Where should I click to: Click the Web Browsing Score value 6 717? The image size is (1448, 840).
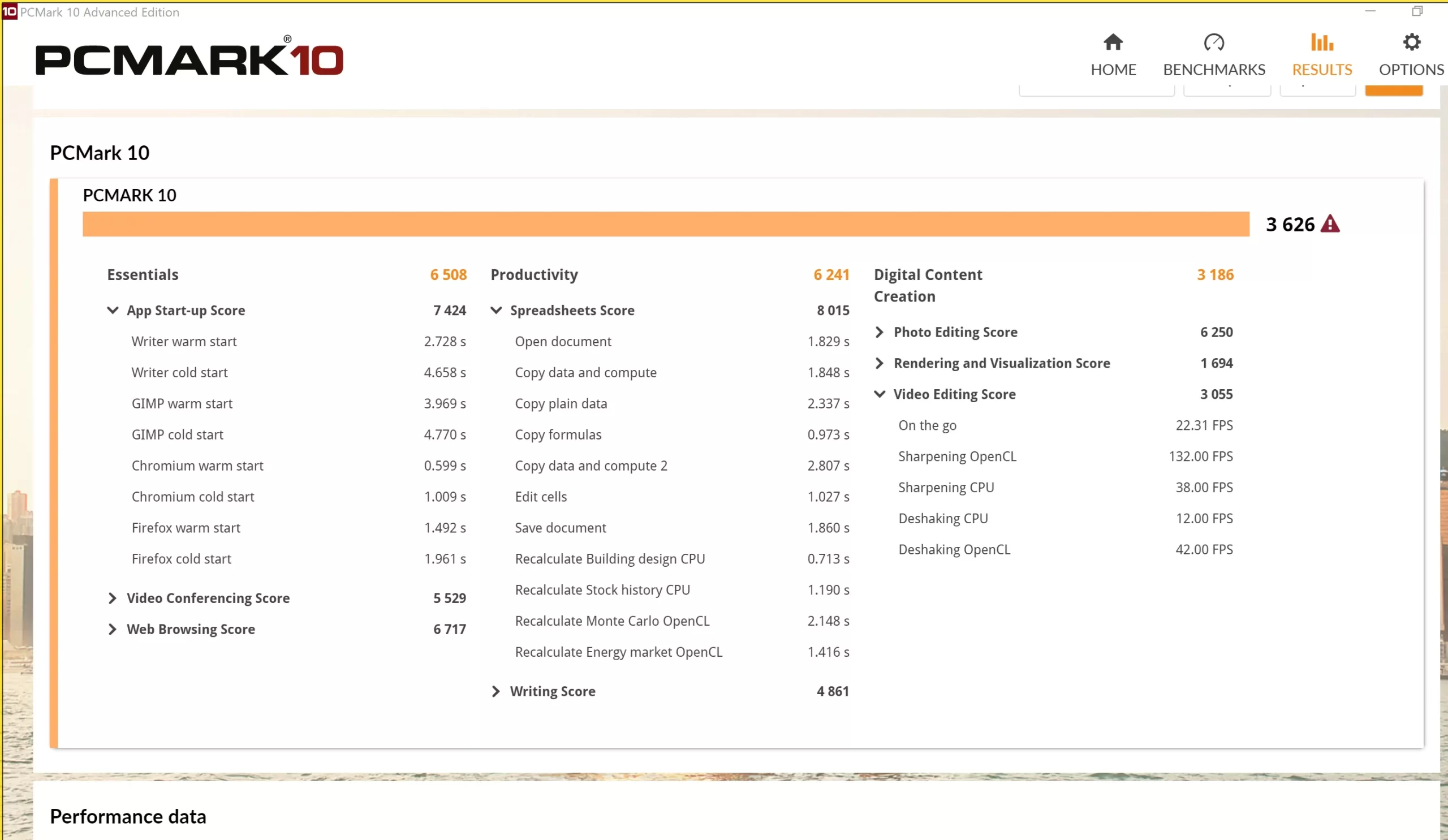(x=449, y=629)
